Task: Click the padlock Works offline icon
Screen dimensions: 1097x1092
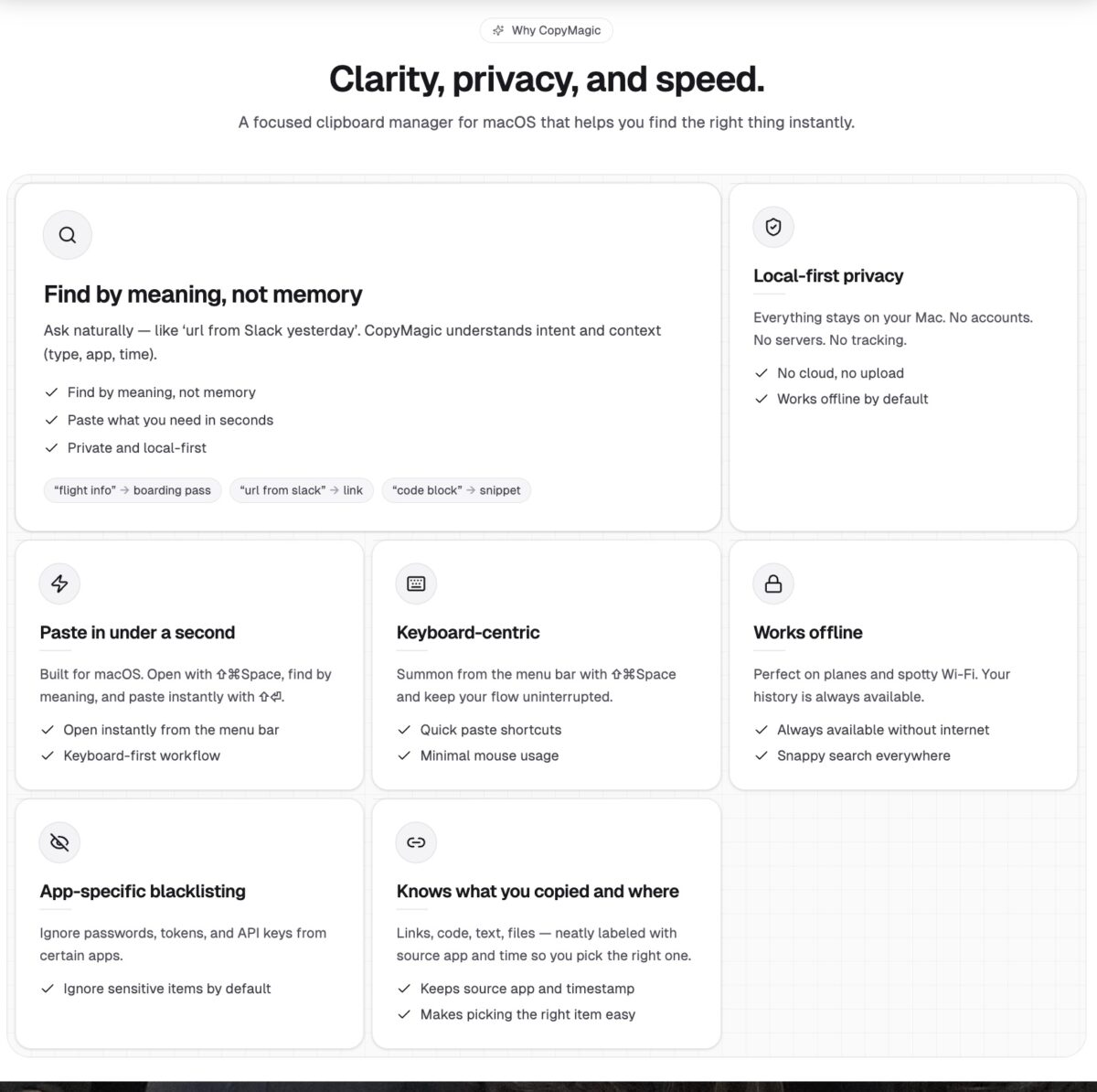Action: [773, 583]
